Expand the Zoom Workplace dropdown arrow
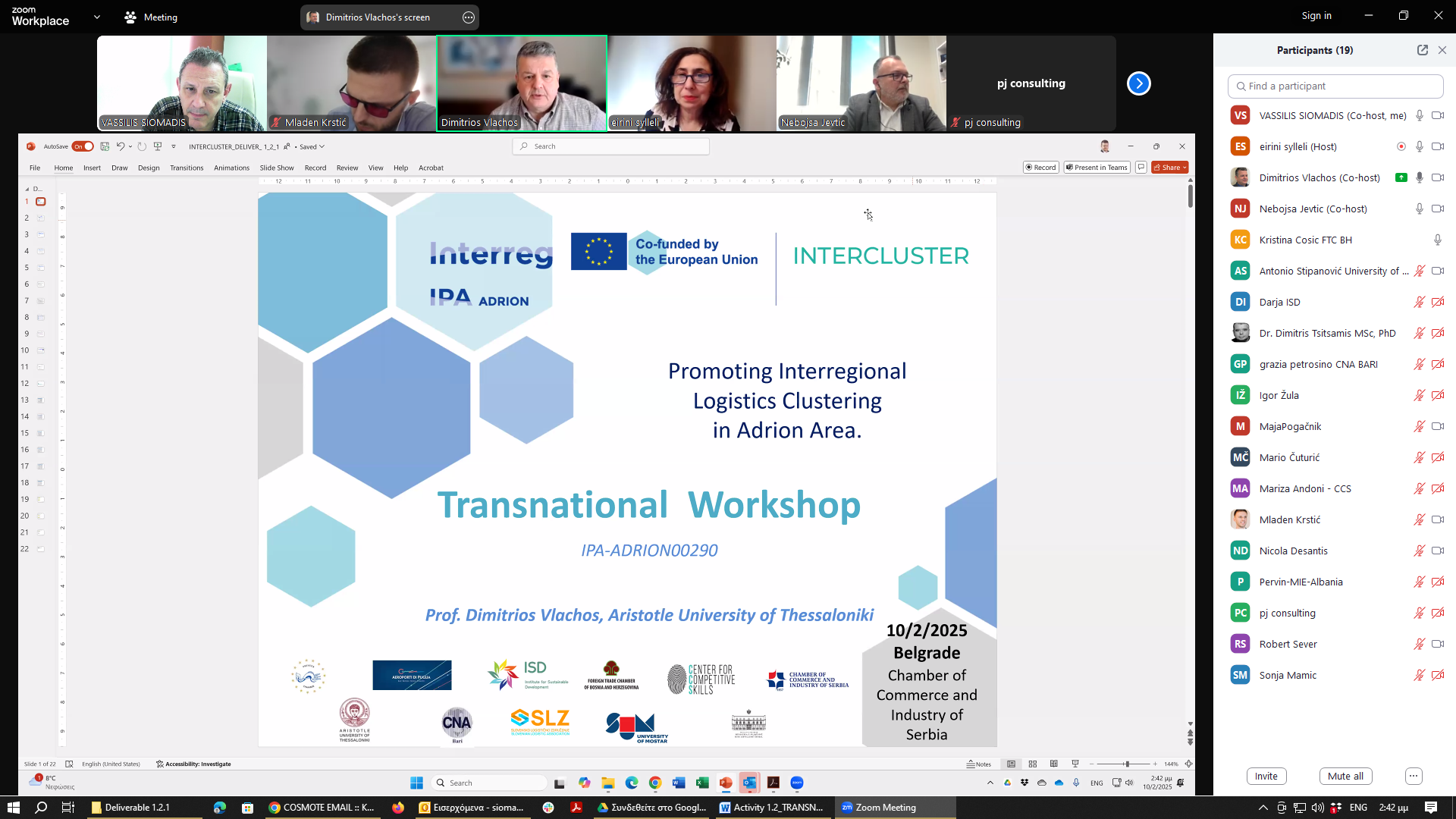Image resolution: width=1456 pixels, height=819 pixels. [x=96, y=17]
